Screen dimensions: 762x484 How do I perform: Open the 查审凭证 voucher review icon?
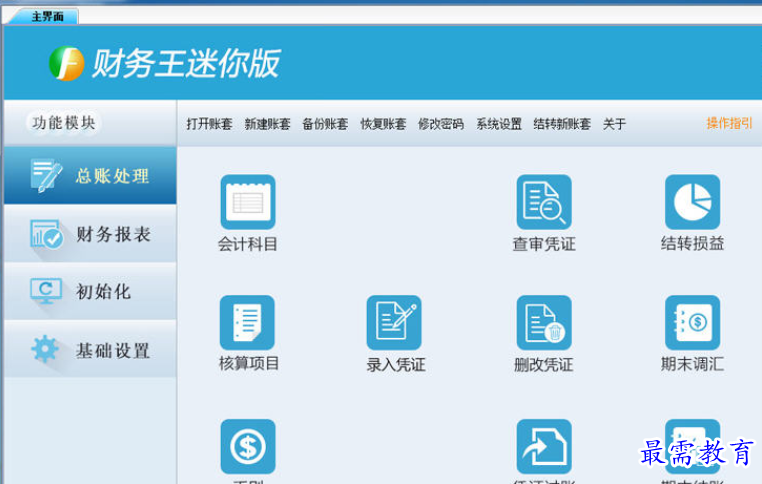[x=544, y=202]
